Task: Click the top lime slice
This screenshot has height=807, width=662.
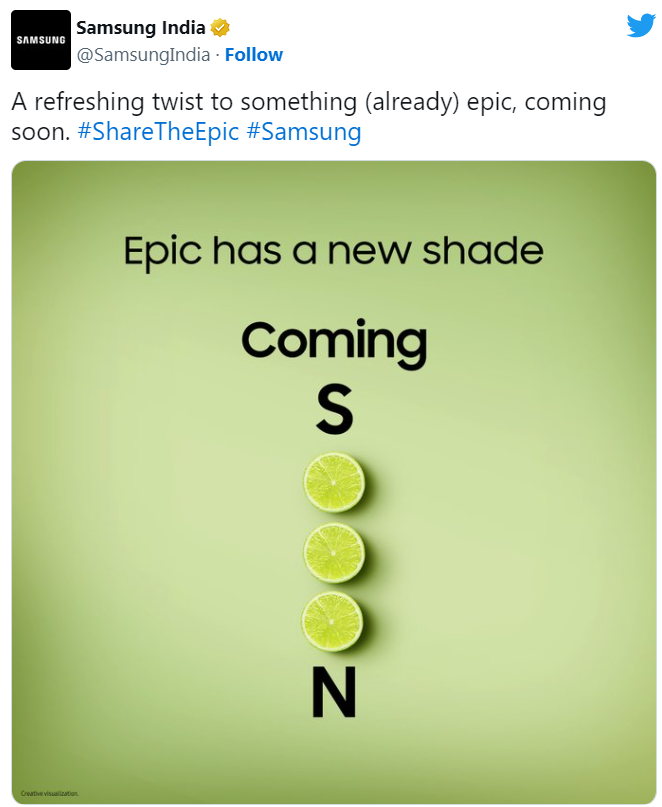Action: click(334, 482)
